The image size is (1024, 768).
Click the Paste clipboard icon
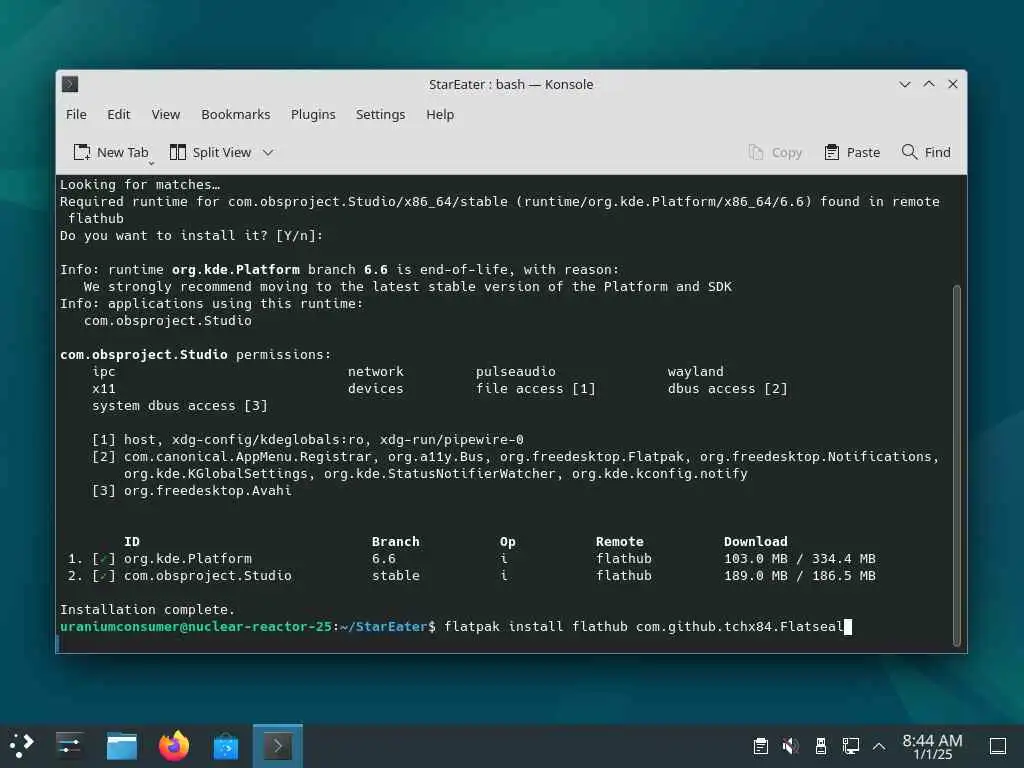tap(831, 152)
